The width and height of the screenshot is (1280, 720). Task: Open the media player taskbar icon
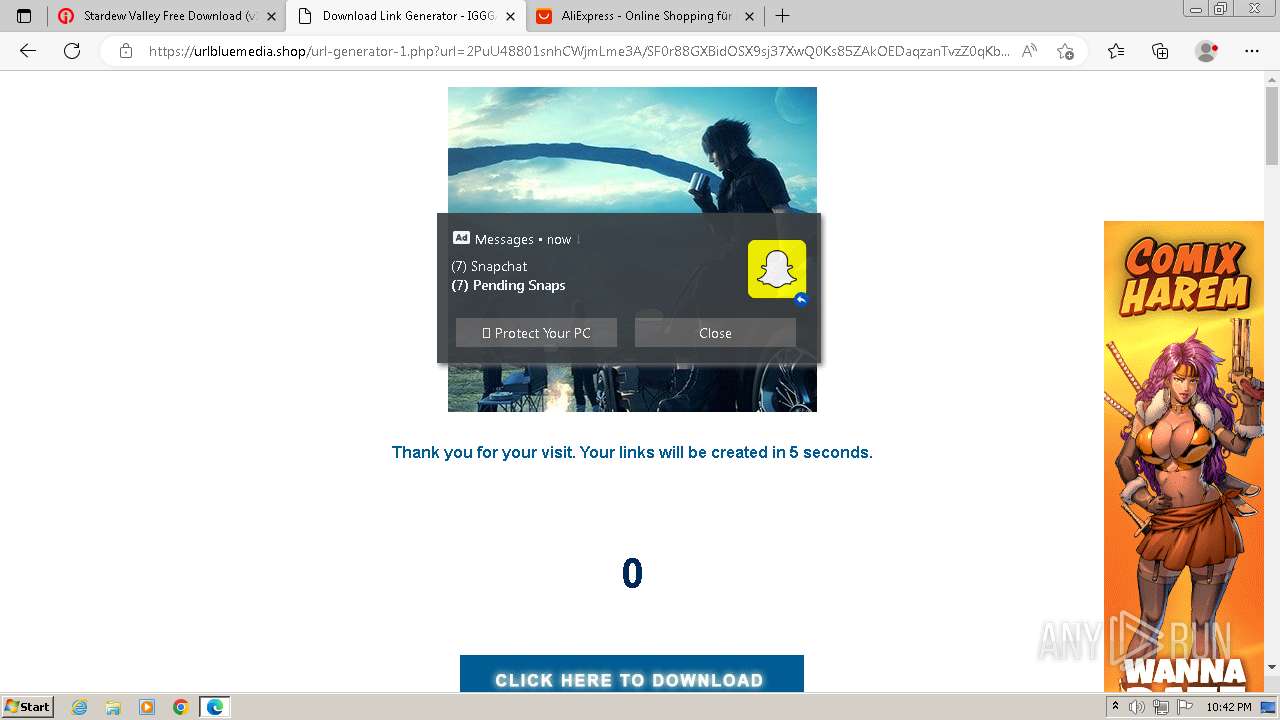tap(147, 707)
